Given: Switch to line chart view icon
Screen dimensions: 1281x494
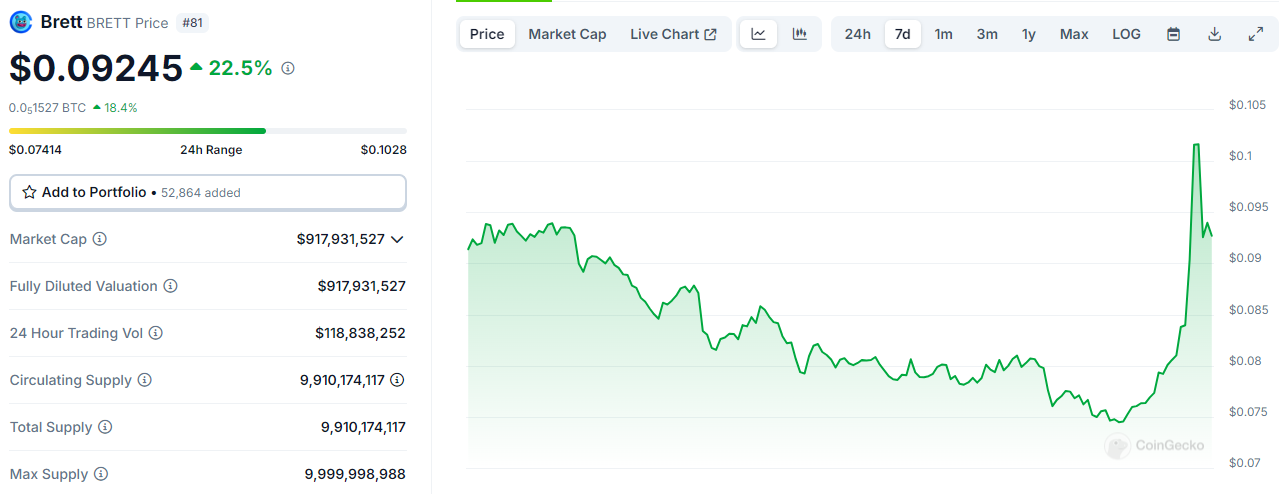Looking at the screenshot, I should pos(759,34).
